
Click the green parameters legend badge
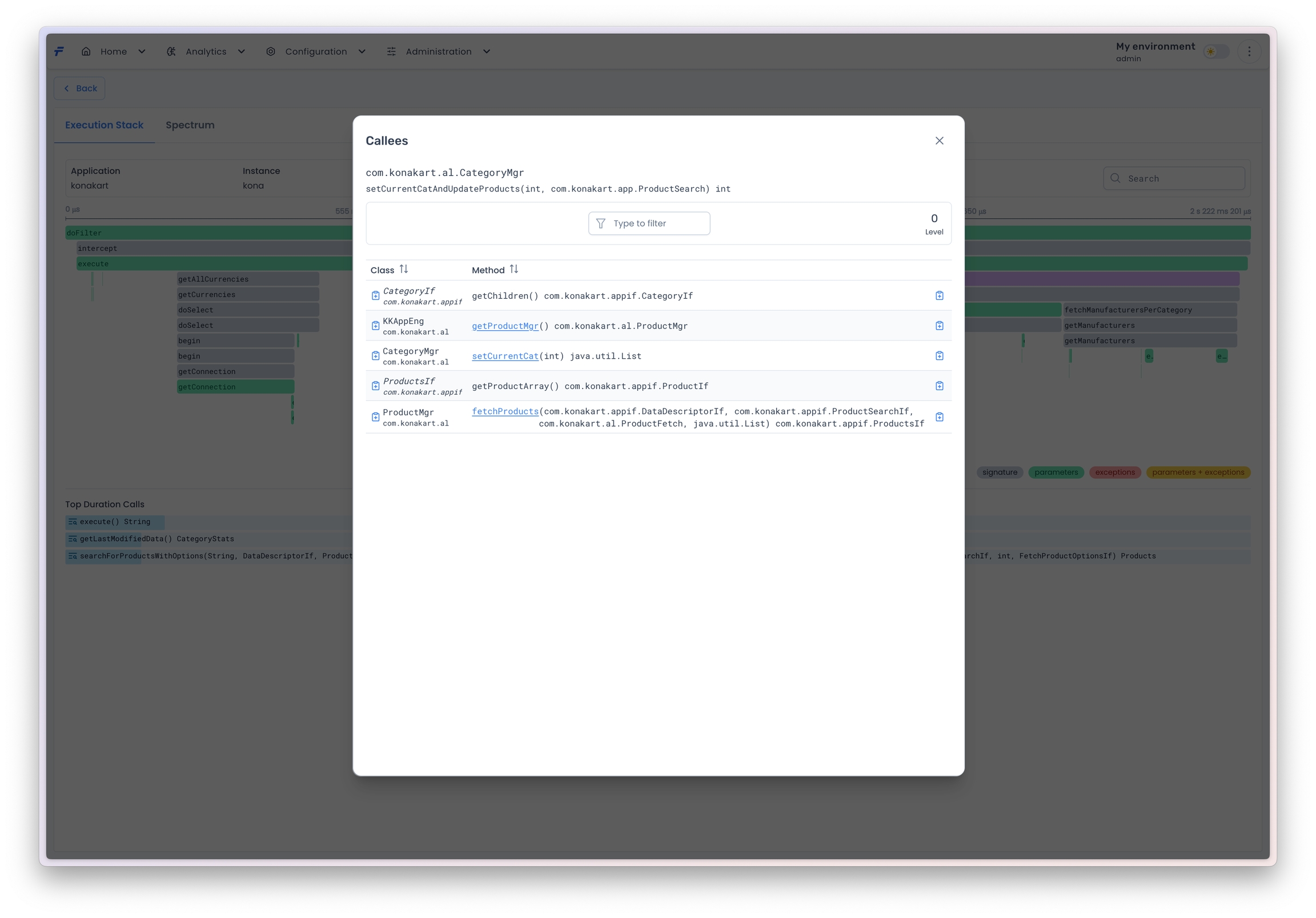click(1056, 472)
